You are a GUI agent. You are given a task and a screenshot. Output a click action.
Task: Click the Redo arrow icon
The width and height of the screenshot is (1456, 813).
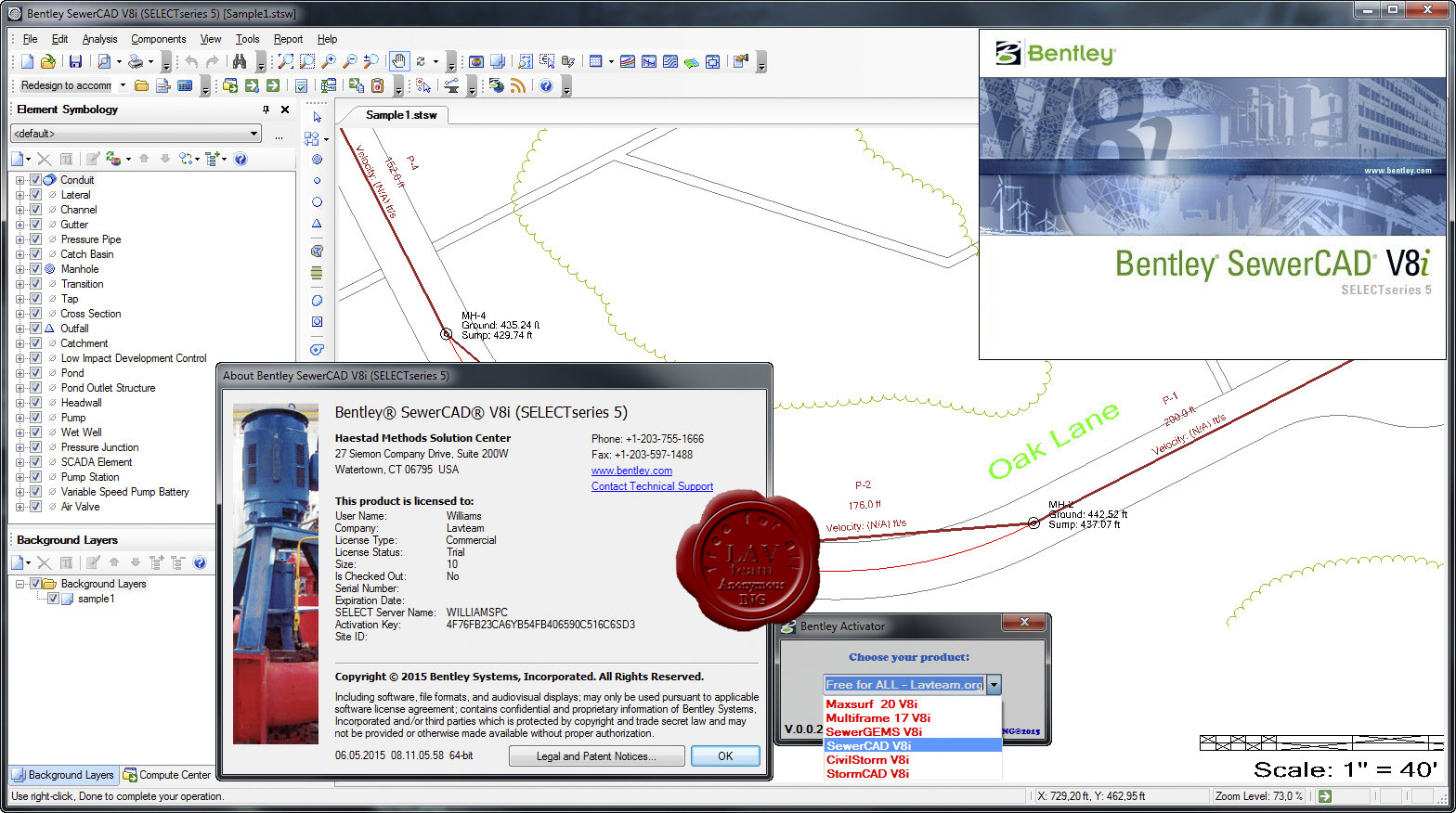point(213,61)
